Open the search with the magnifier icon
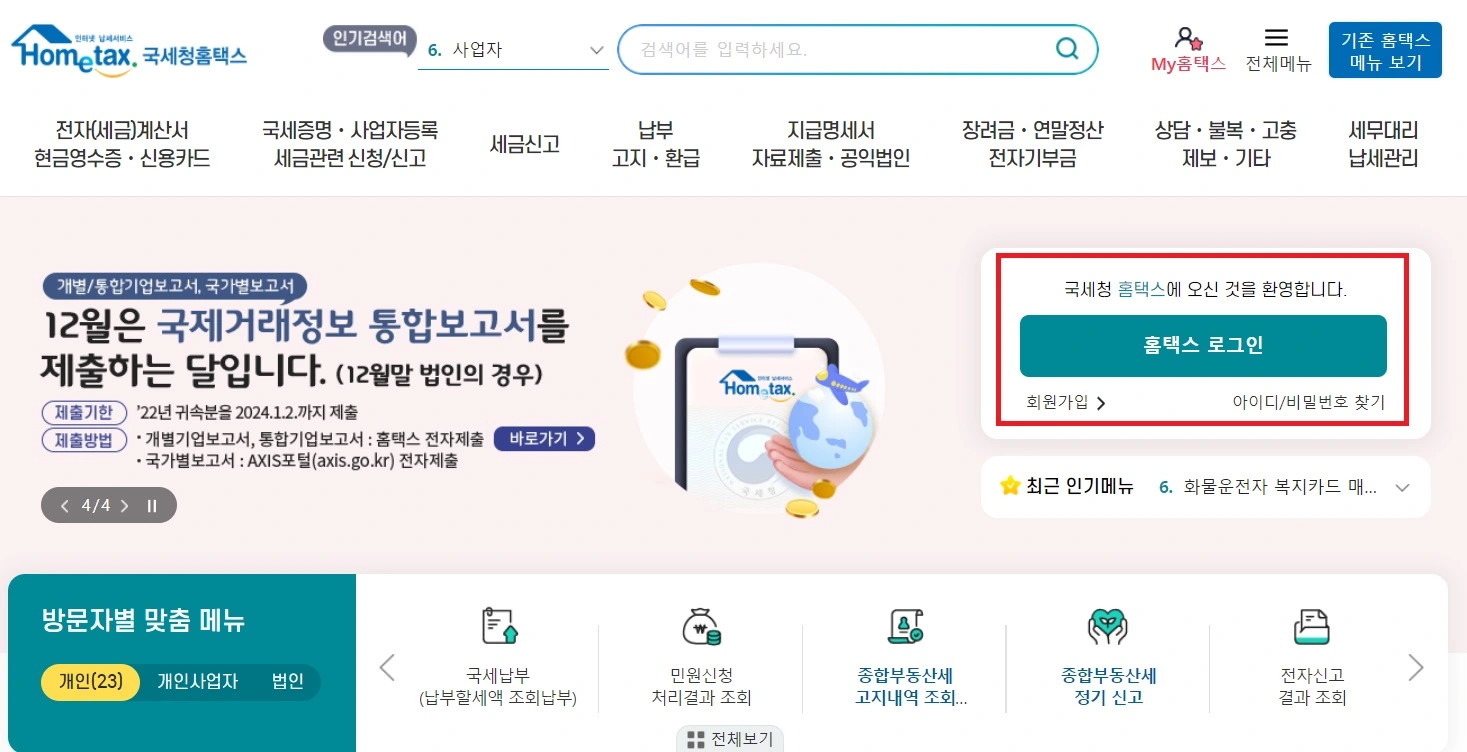 pos(1066,48)
